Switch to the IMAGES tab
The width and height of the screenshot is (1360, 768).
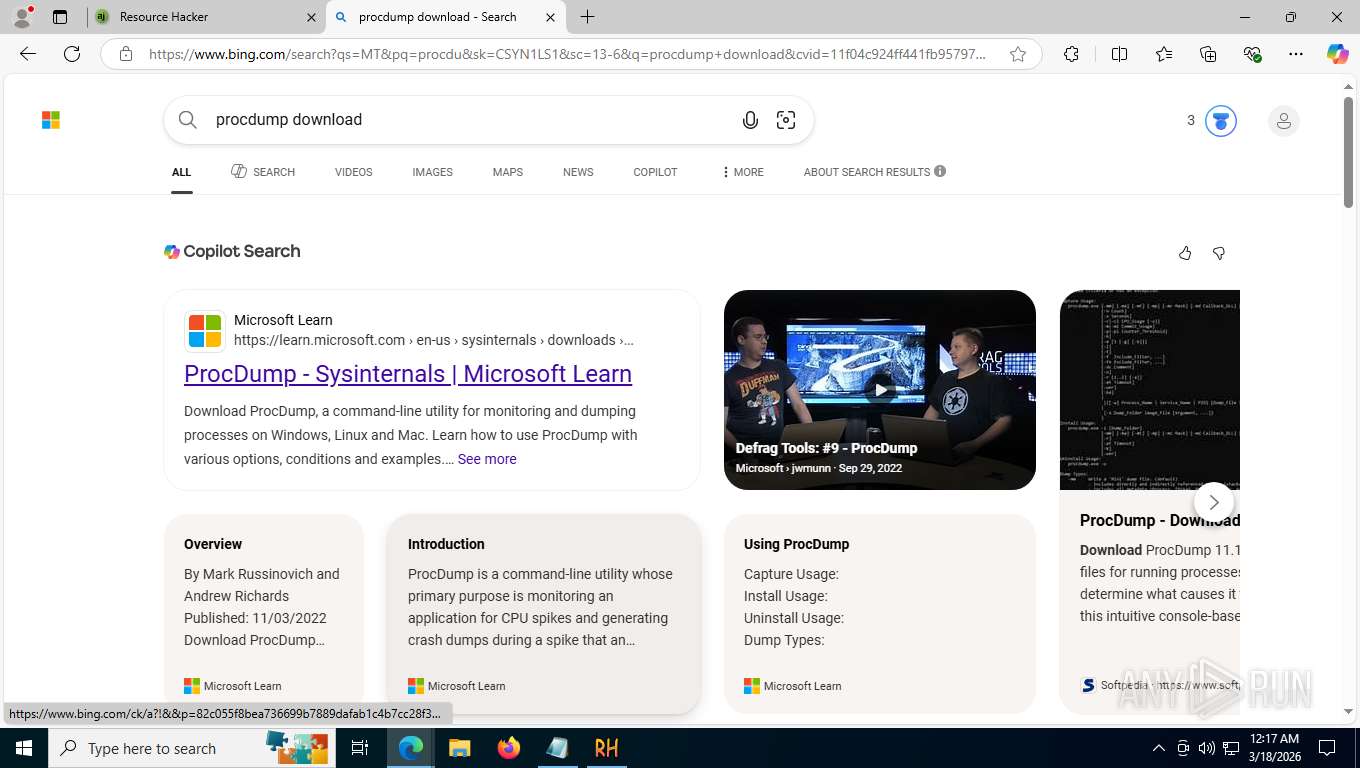click(x=432, y=172)
